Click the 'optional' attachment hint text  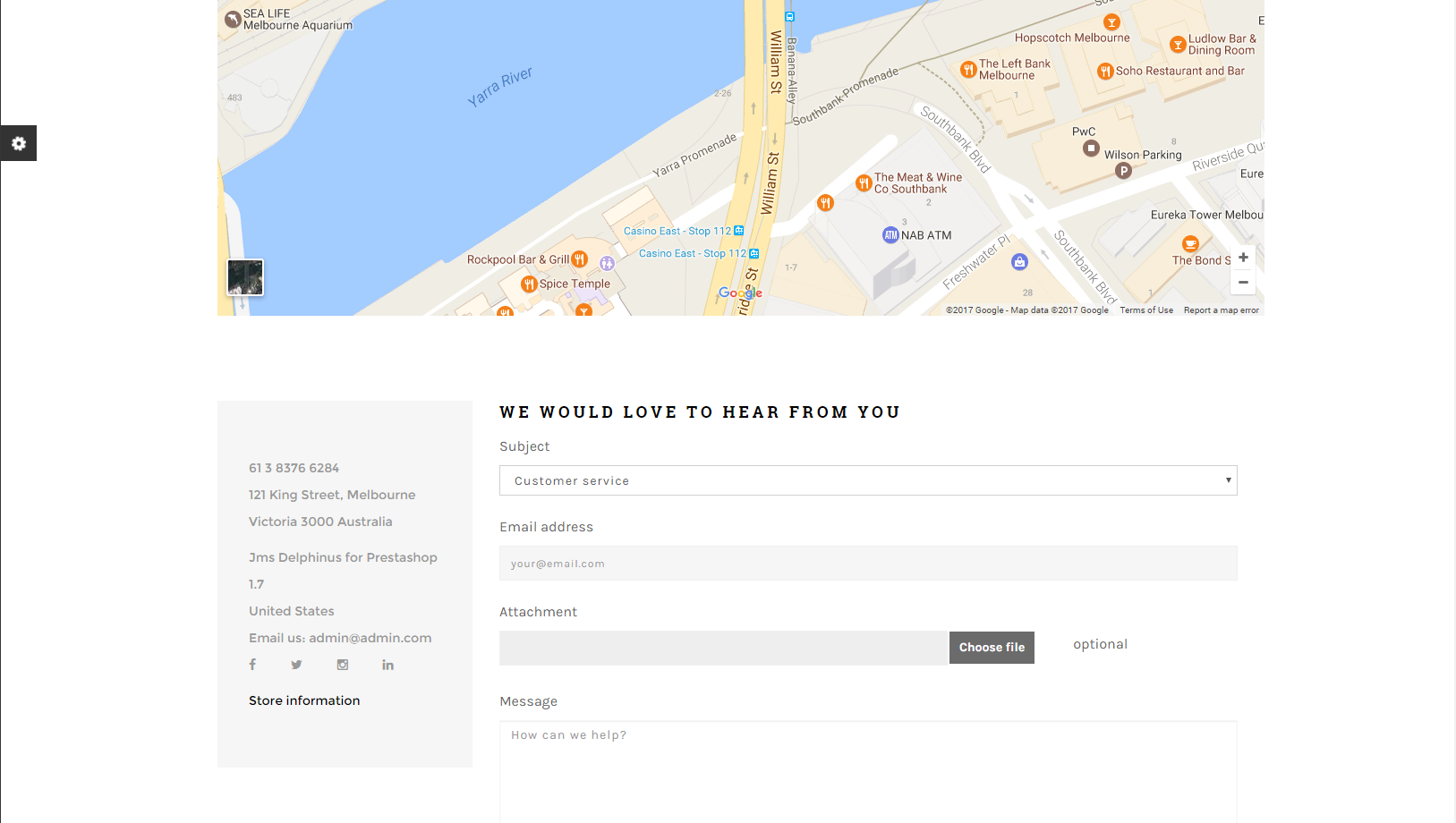point(1100,644)
